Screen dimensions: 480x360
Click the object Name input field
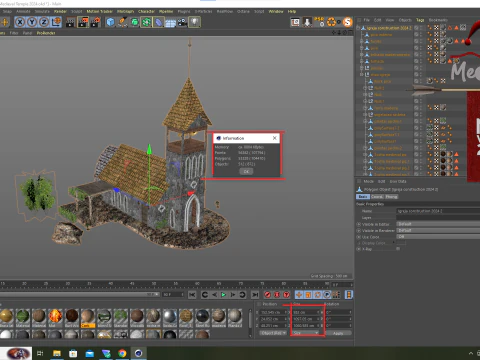point(438,211)
